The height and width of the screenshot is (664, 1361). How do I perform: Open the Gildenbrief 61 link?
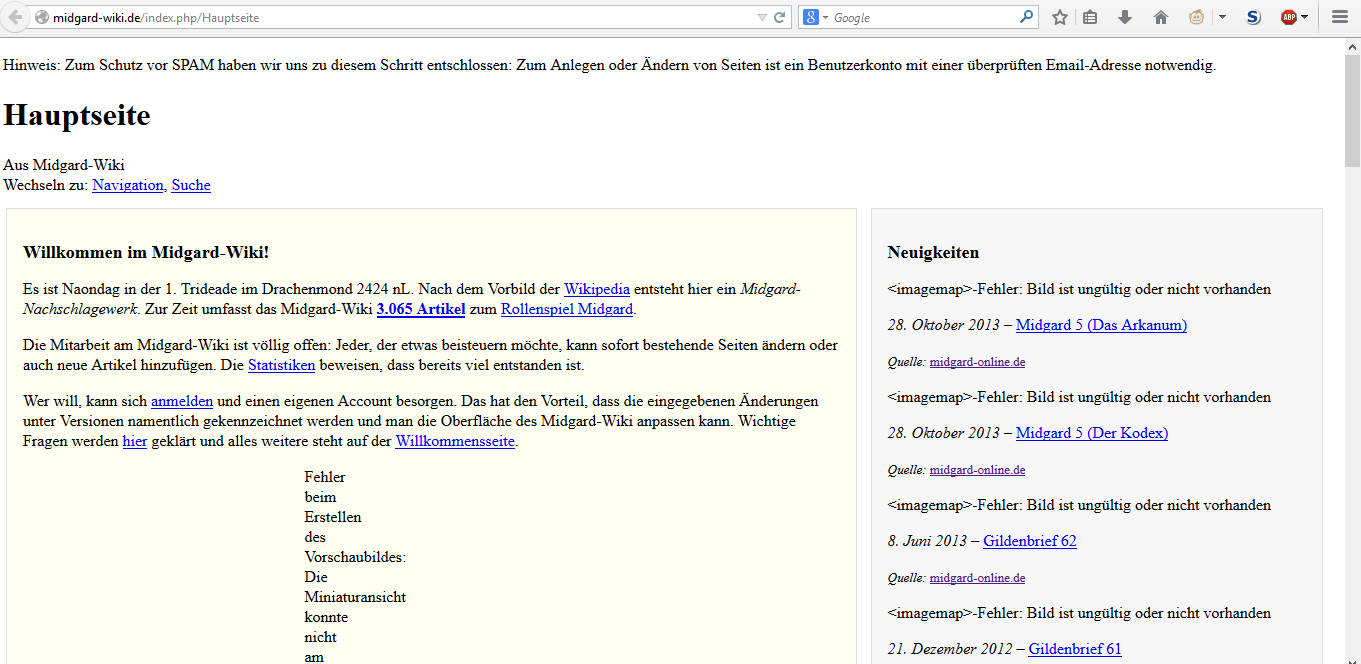click(1075, 649)
